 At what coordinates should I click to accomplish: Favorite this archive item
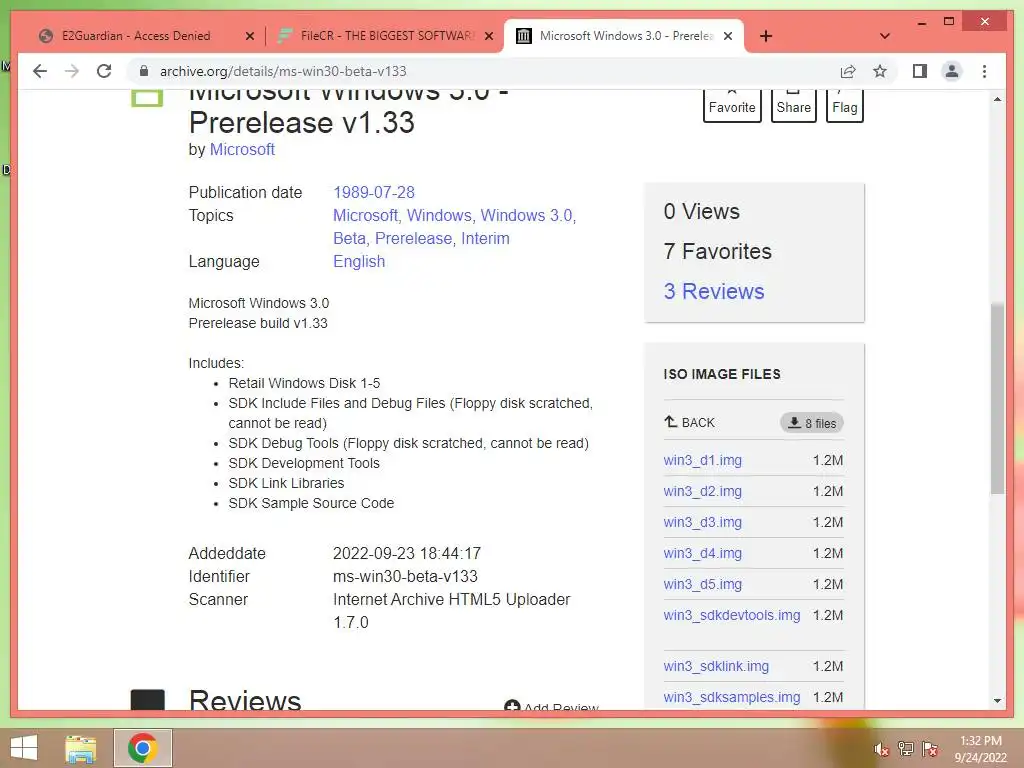[732, 104]
